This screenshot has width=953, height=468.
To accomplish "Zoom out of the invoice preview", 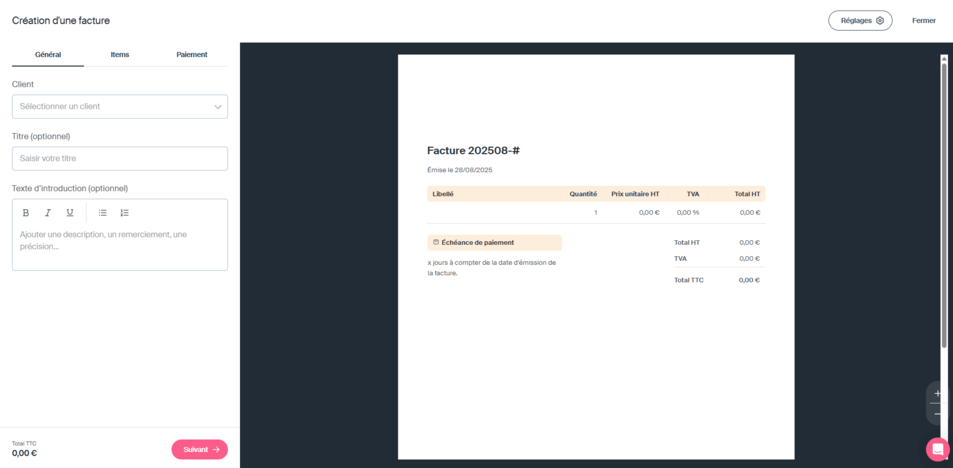I will click(x=937, y=413).
